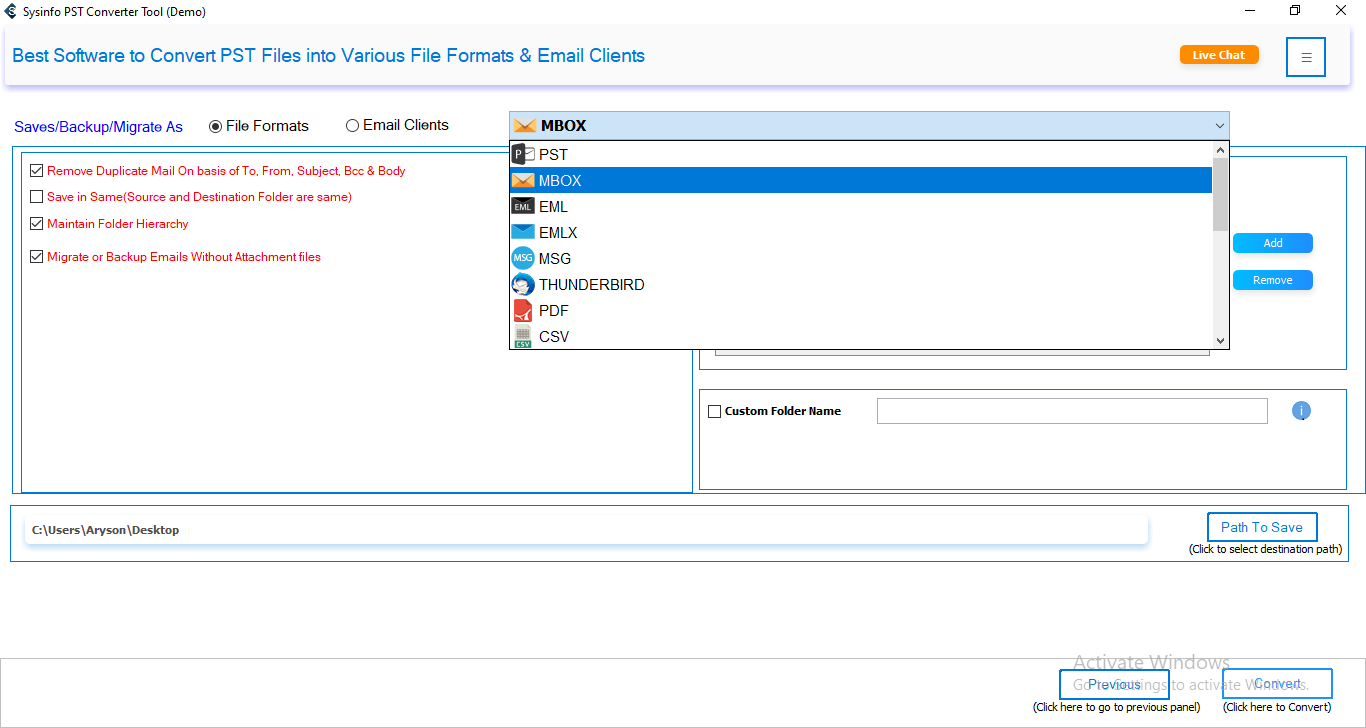Select the File Formats radio button
Screen dimensions: 1366x728
click(x=215, y=126)
